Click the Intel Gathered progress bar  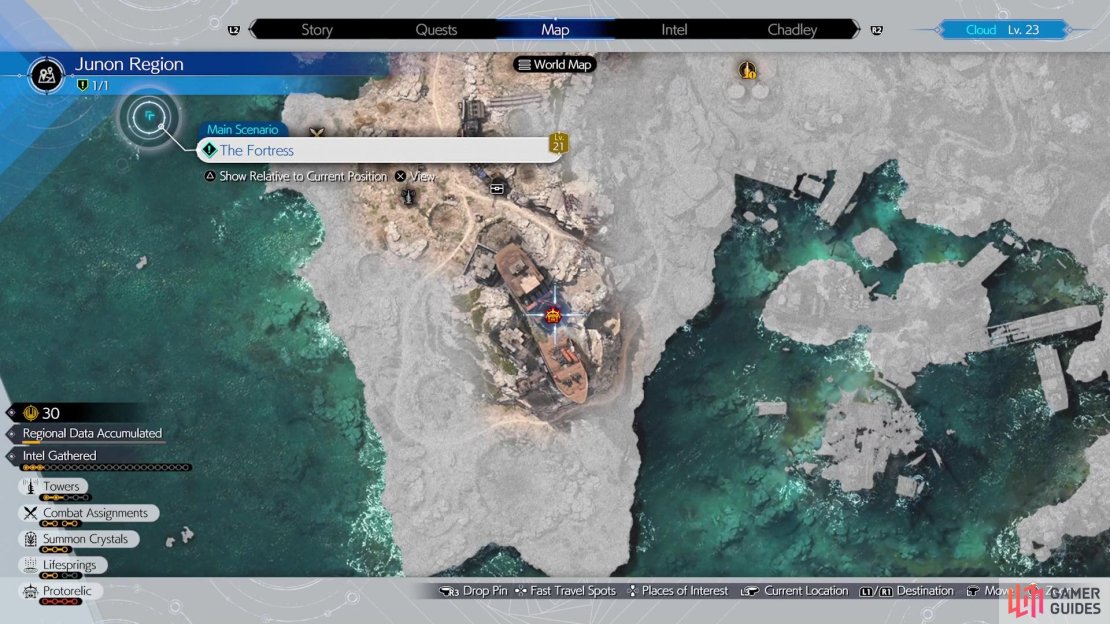pyautogui.click(x=106, y=467)
